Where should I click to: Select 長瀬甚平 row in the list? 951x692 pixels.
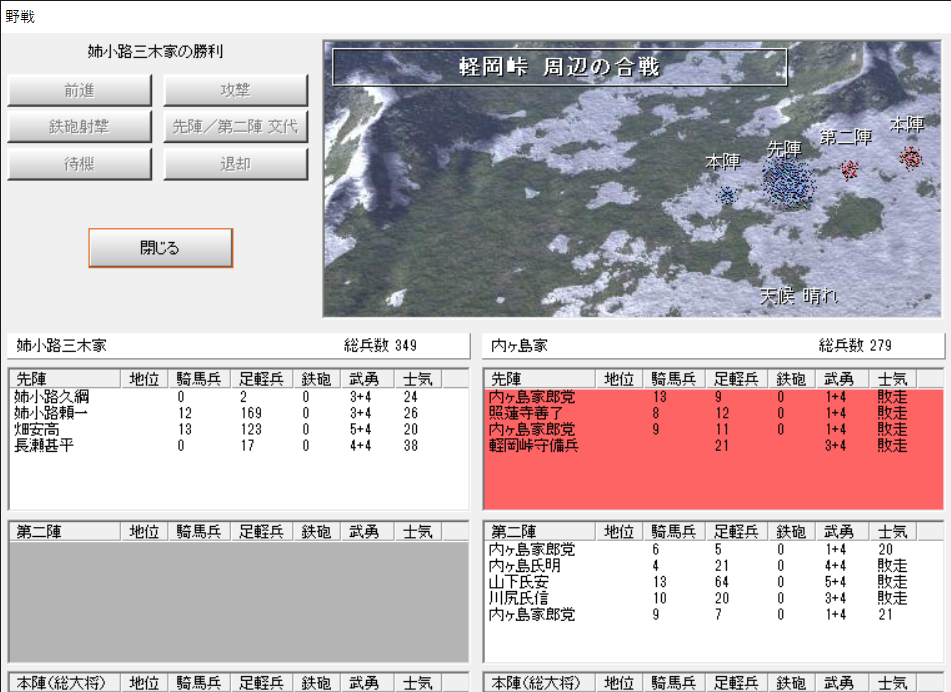pos(45,445)
